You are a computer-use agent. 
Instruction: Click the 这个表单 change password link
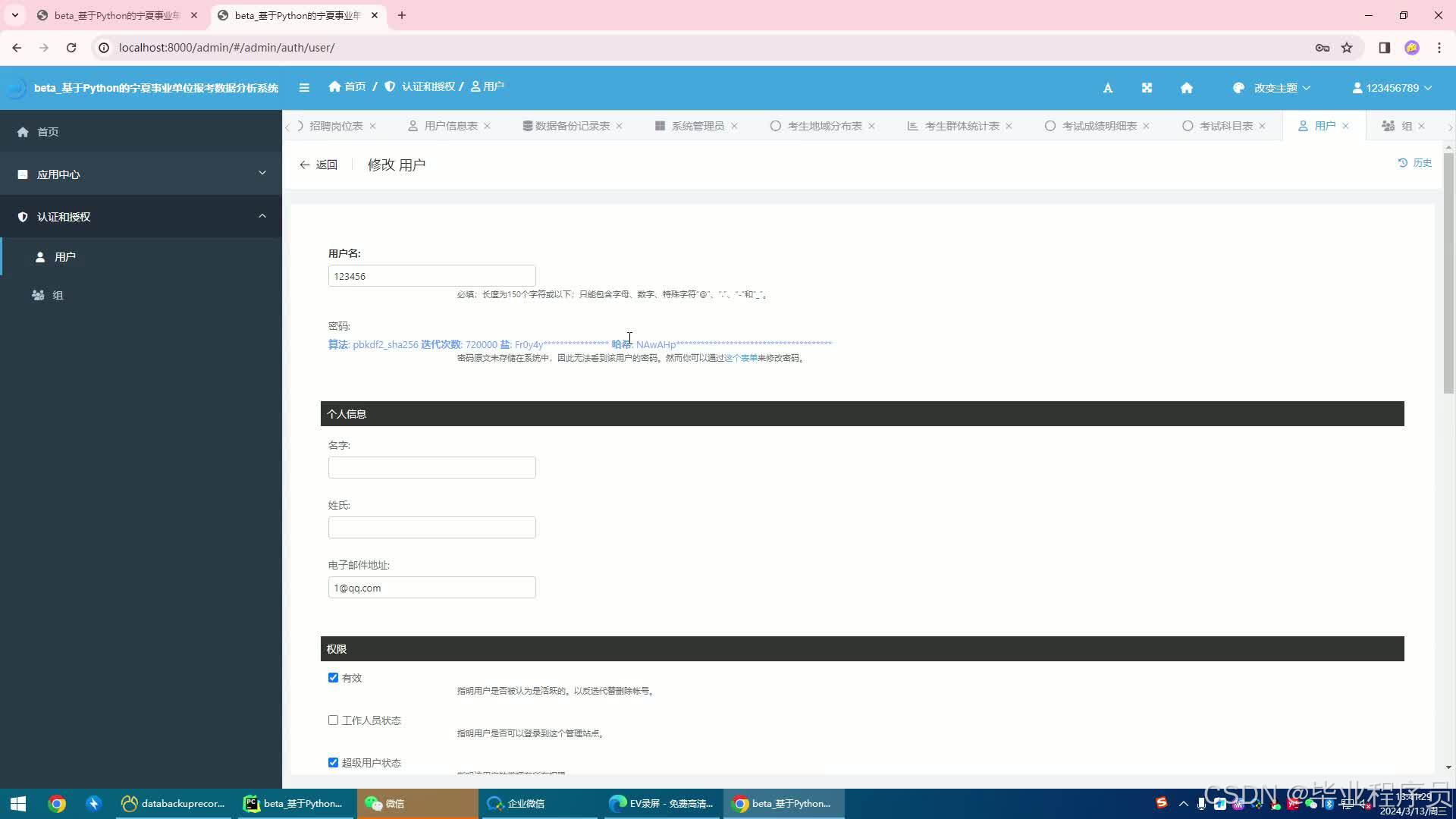[x=740, y=358]
